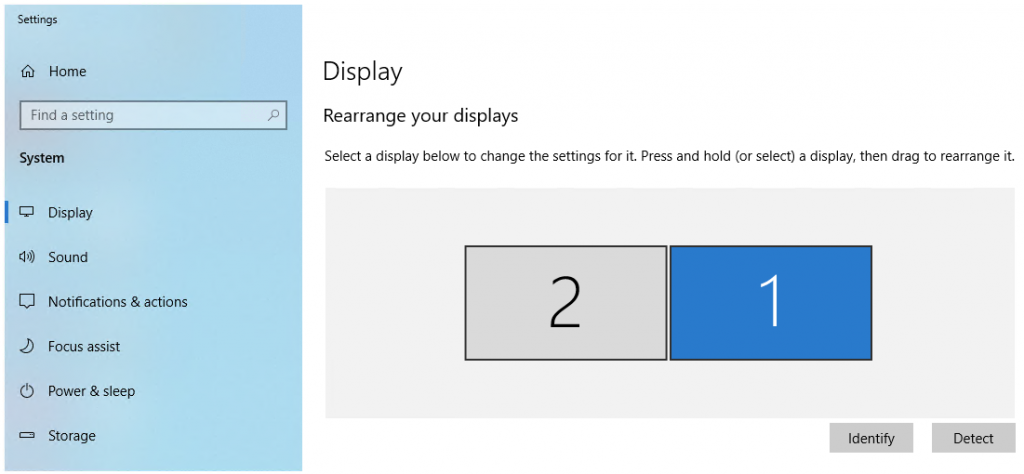Select display 2 in the arrangement
This screenshot has height=474, width=1024.
(566, 302)
